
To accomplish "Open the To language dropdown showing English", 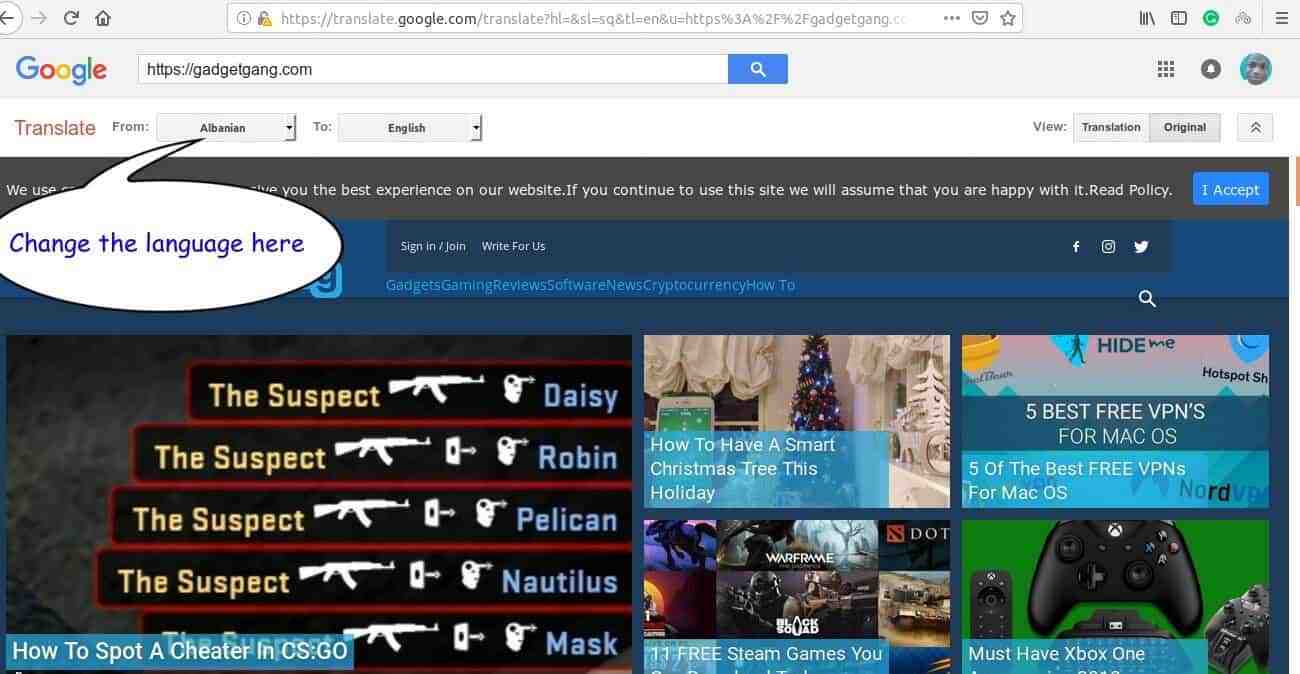I will (410, 127).
